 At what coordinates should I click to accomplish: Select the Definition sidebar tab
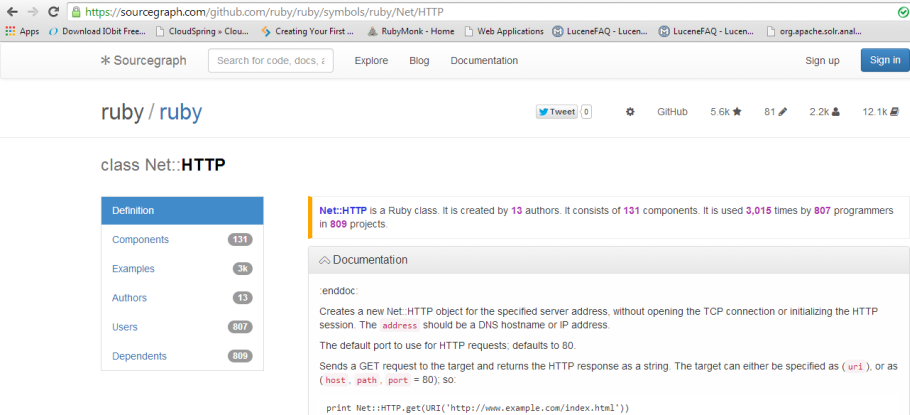tap(182, 211)
